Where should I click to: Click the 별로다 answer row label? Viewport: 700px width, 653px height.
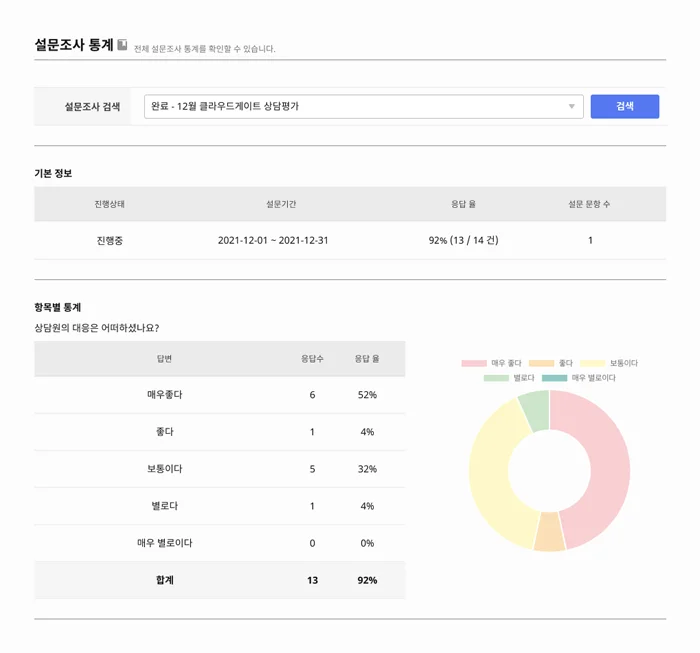click(x=165, y=506)
